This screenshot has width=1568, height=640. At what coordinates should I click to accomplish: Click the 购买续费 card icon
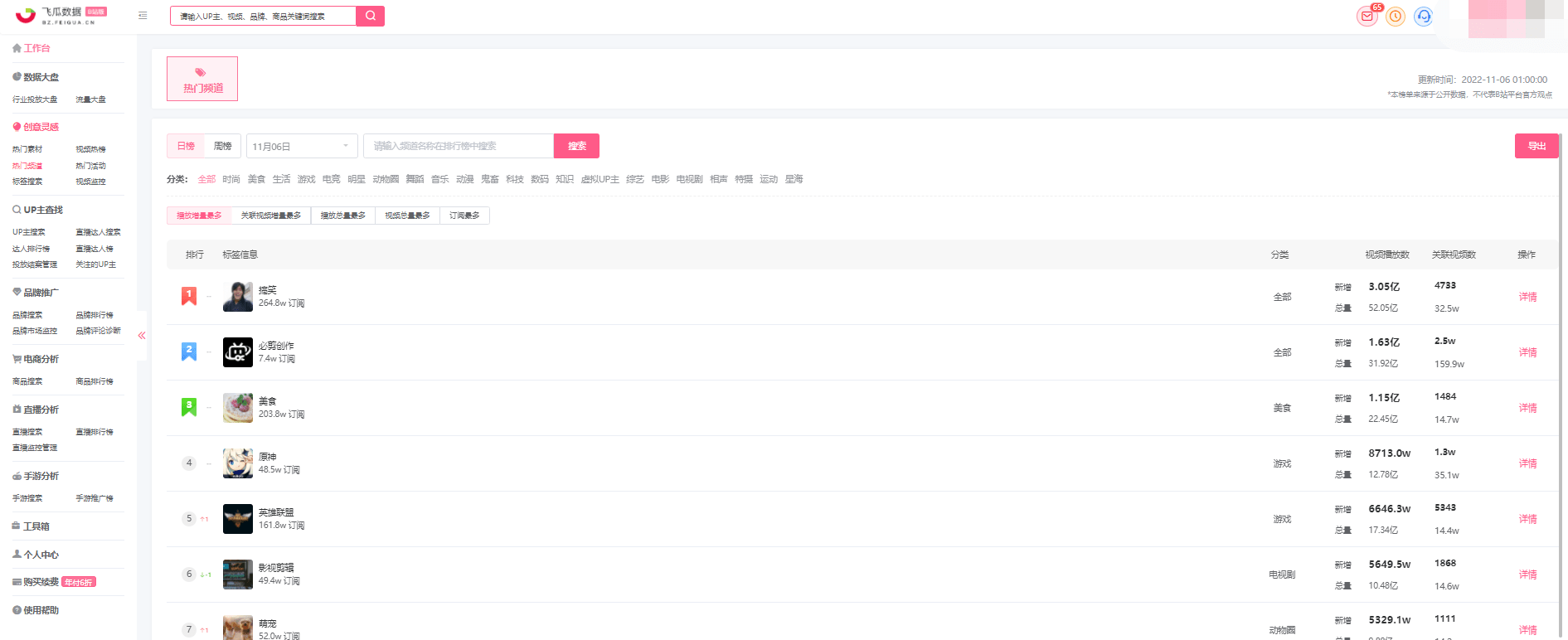(x=17, y=582)
